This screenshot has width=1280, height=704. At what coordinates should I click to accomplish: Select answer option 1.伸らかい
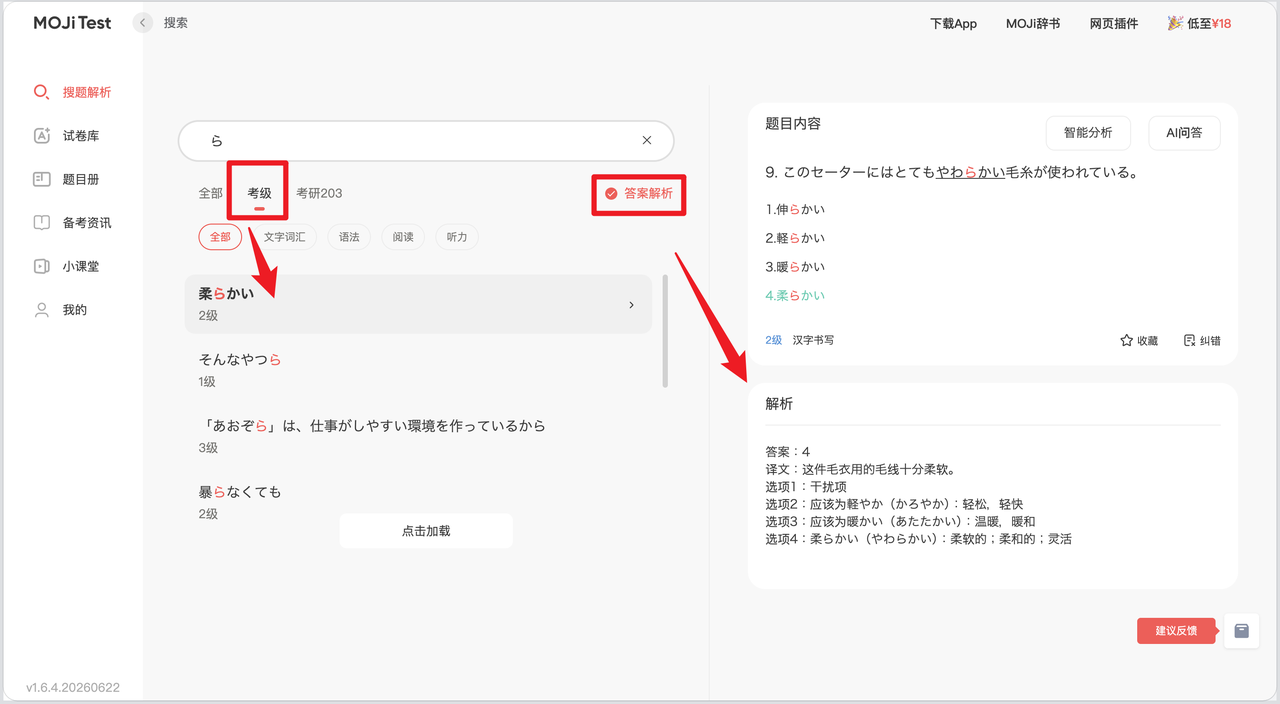[x=795, y=209]
